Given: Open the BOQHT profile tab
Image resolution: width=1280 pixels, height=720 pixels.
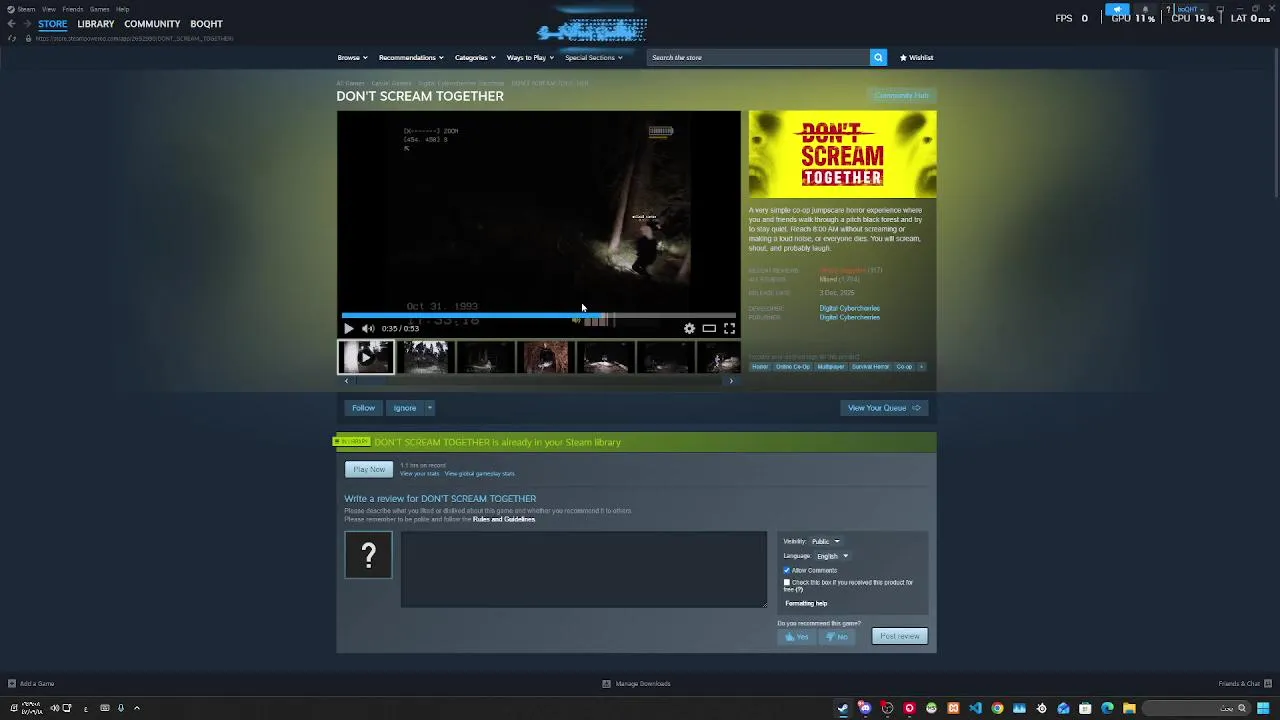Looking at the screenshot, I should point(206,24).
